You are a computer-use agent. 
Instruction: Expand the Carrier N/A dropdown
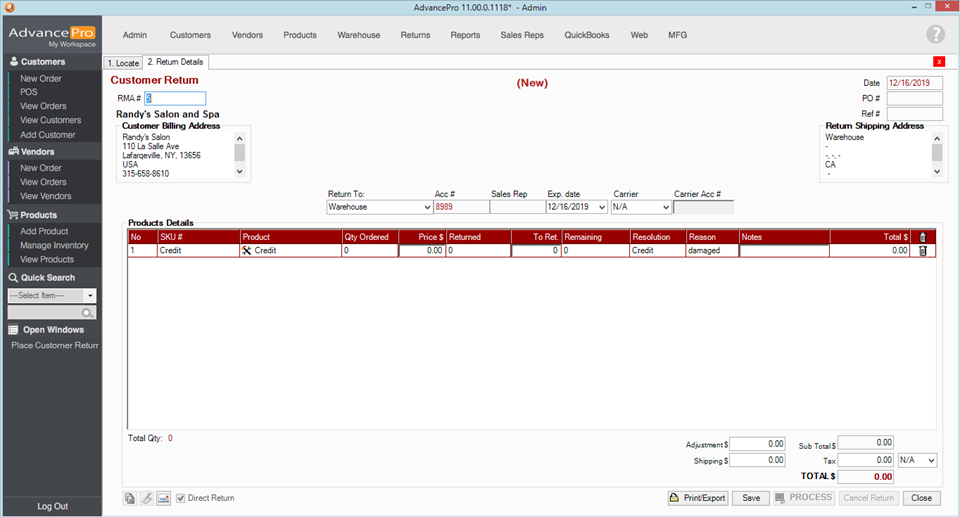[x=664, y=207]
